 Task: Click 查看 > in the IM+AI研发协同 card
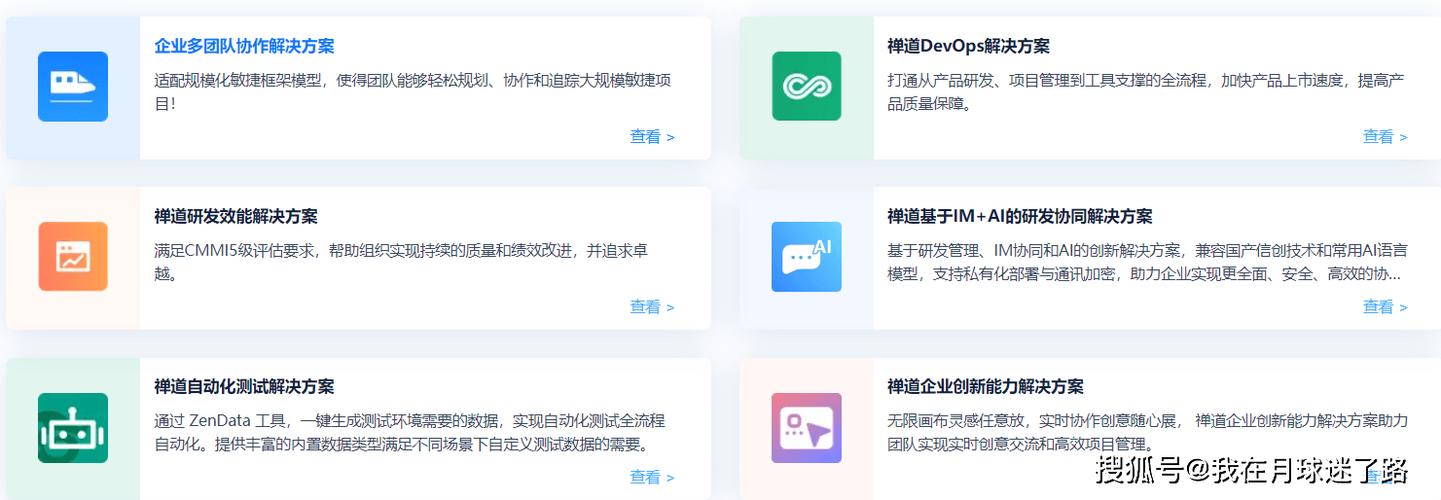(x=1385, y=307)
